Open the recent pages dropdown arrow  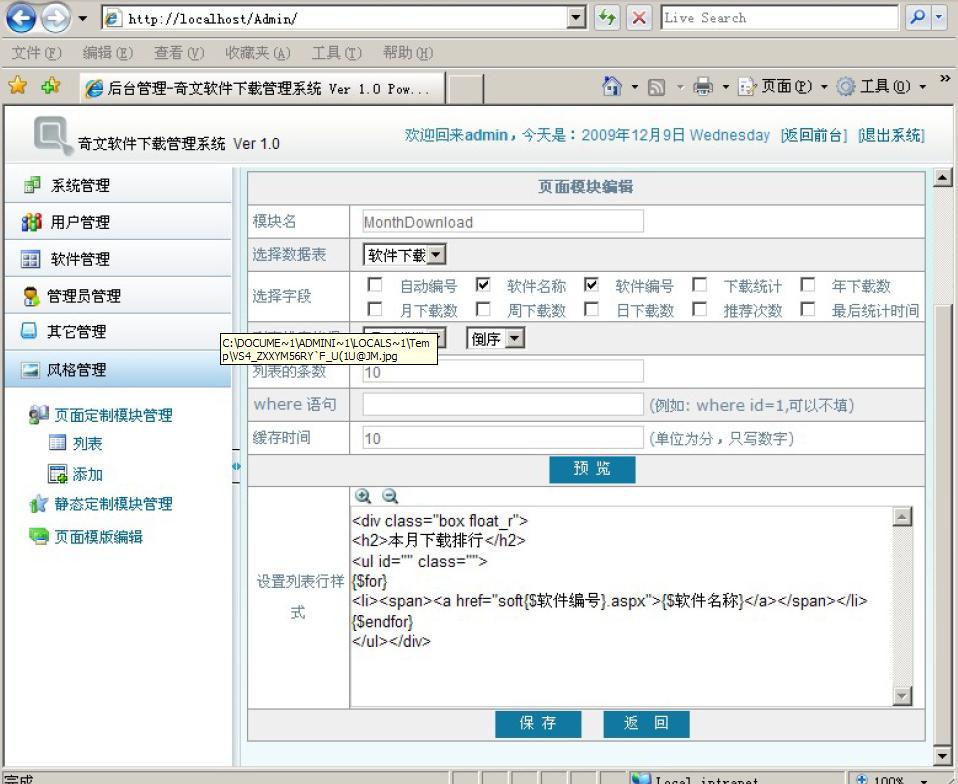pyautogui.click(x=82, y=18)
